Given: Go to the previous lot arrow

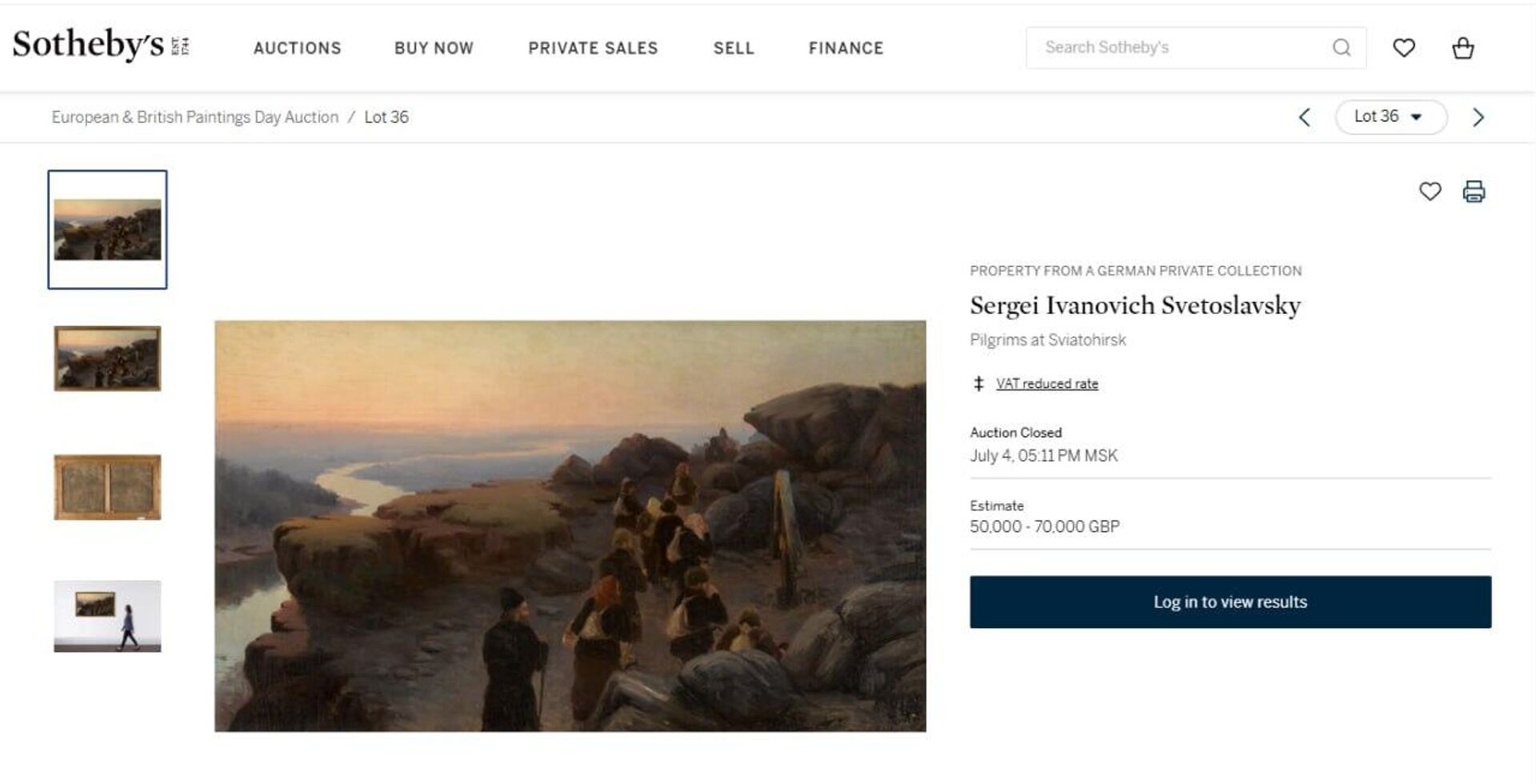Looking at the screenshot, I should [1304, 118].
